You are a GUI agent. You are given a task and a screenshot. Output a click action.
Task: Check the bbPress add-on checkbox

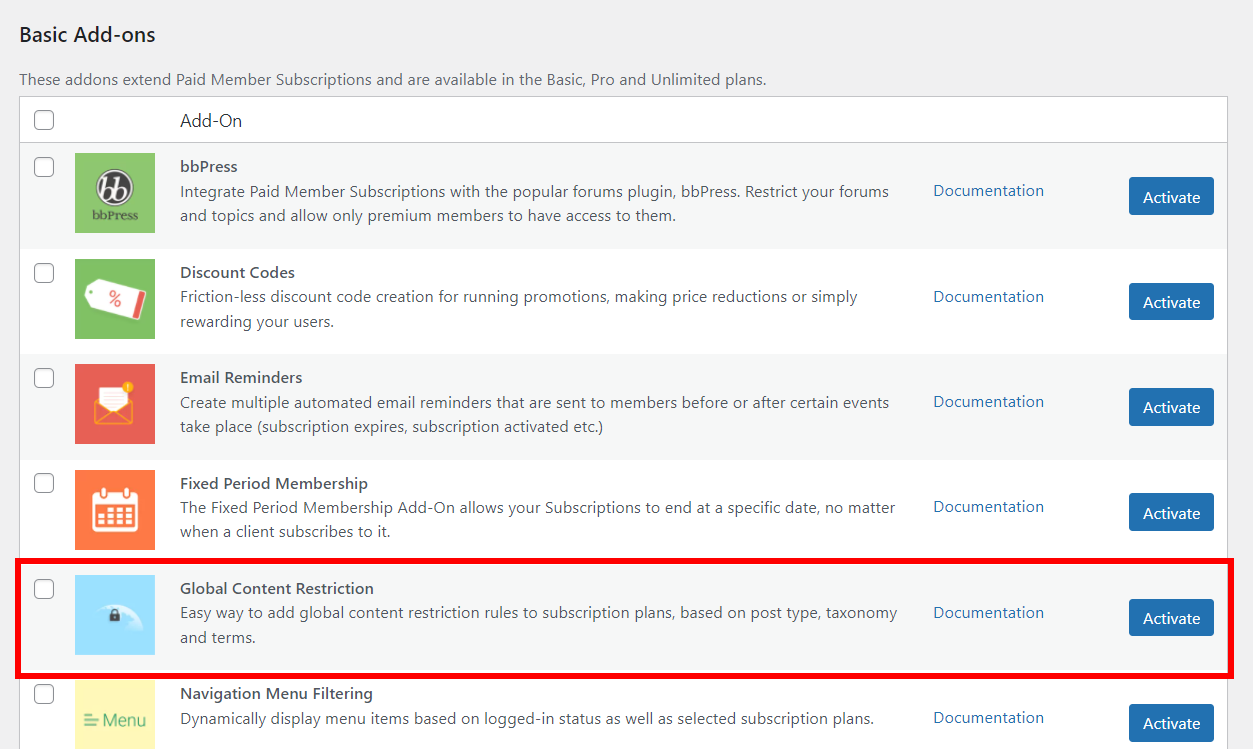pos(44,167)
